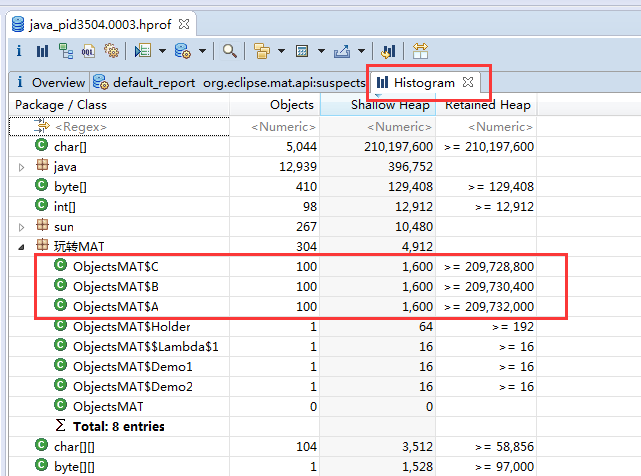Sort by Objects column header

[275, 105]
